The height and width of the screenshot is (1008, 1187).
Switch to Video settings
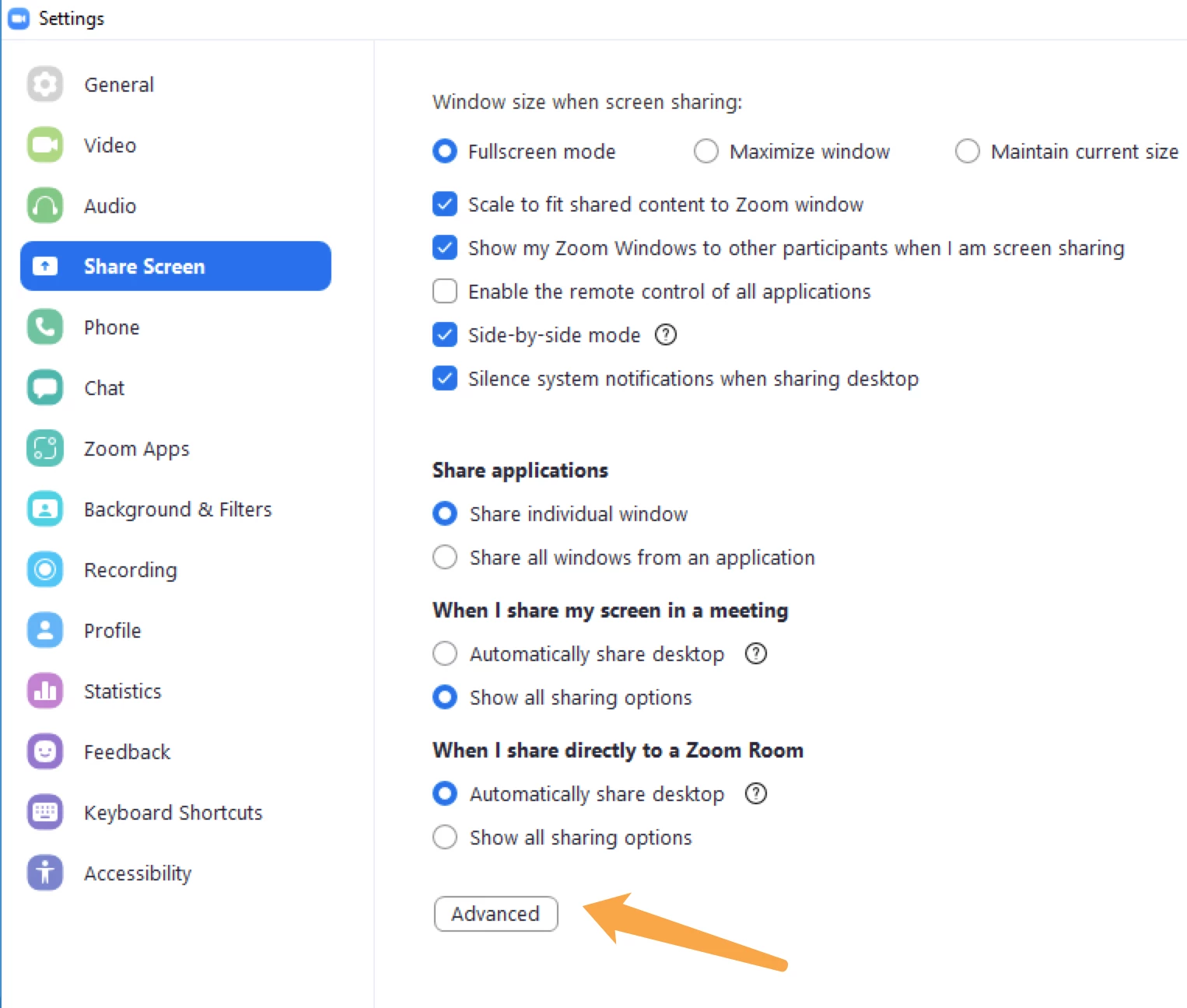[x=176, y=145]
